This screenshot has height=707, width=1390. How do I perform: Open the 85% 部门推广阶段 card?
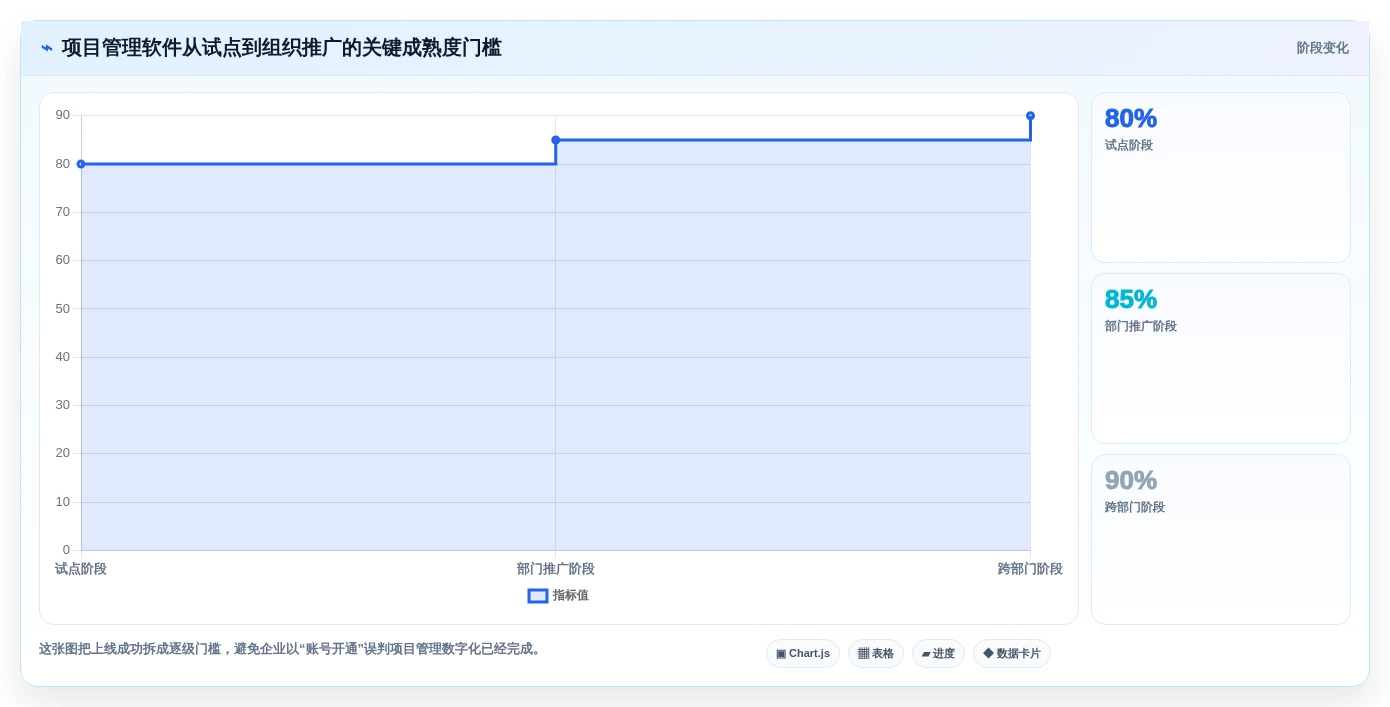click(1221, 359)
